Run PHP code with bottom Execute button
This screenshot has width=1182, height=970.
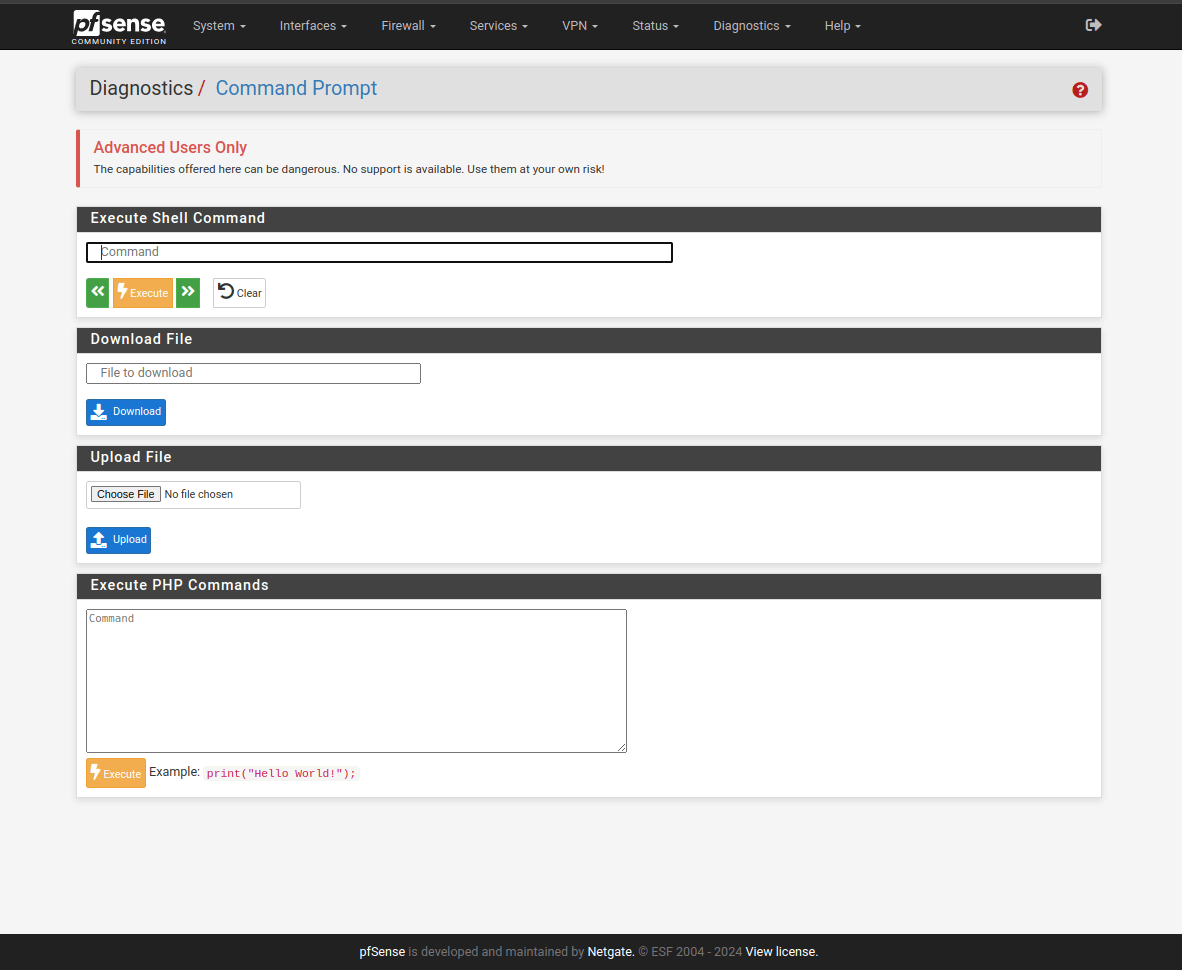point(116,773)
